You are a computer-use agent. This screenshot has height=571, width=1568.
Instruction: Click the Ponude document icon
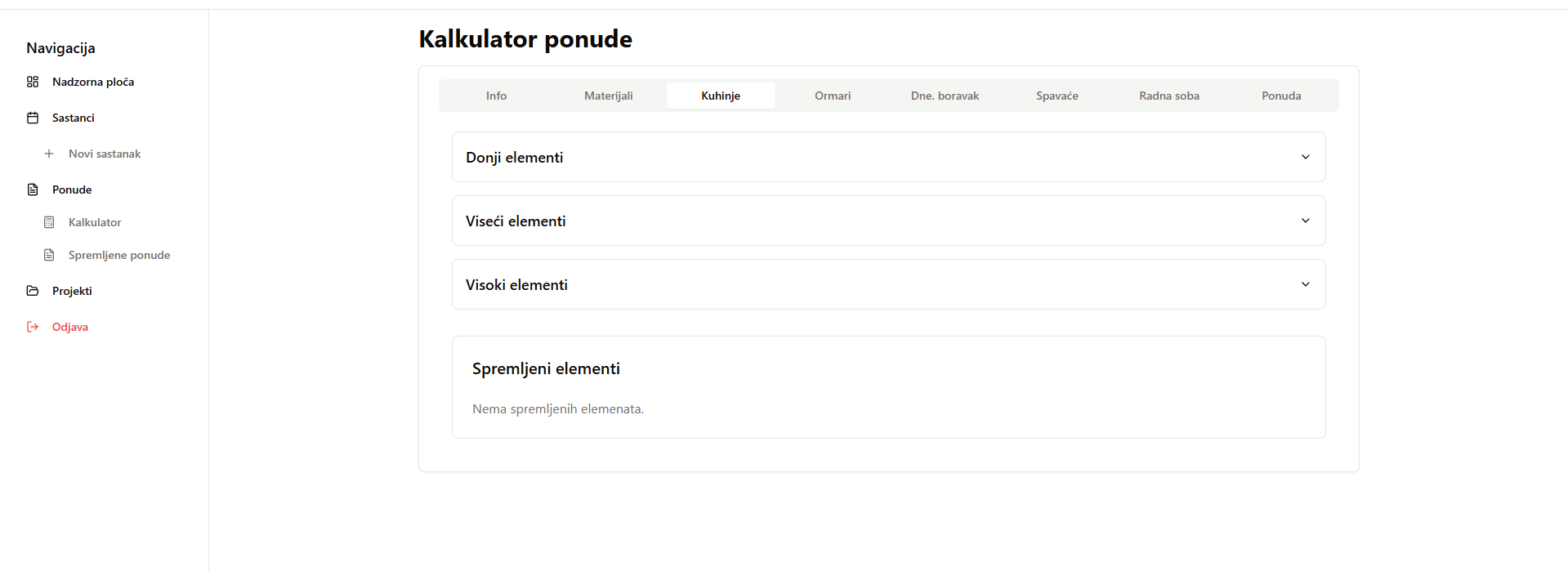tap(33, 190)
